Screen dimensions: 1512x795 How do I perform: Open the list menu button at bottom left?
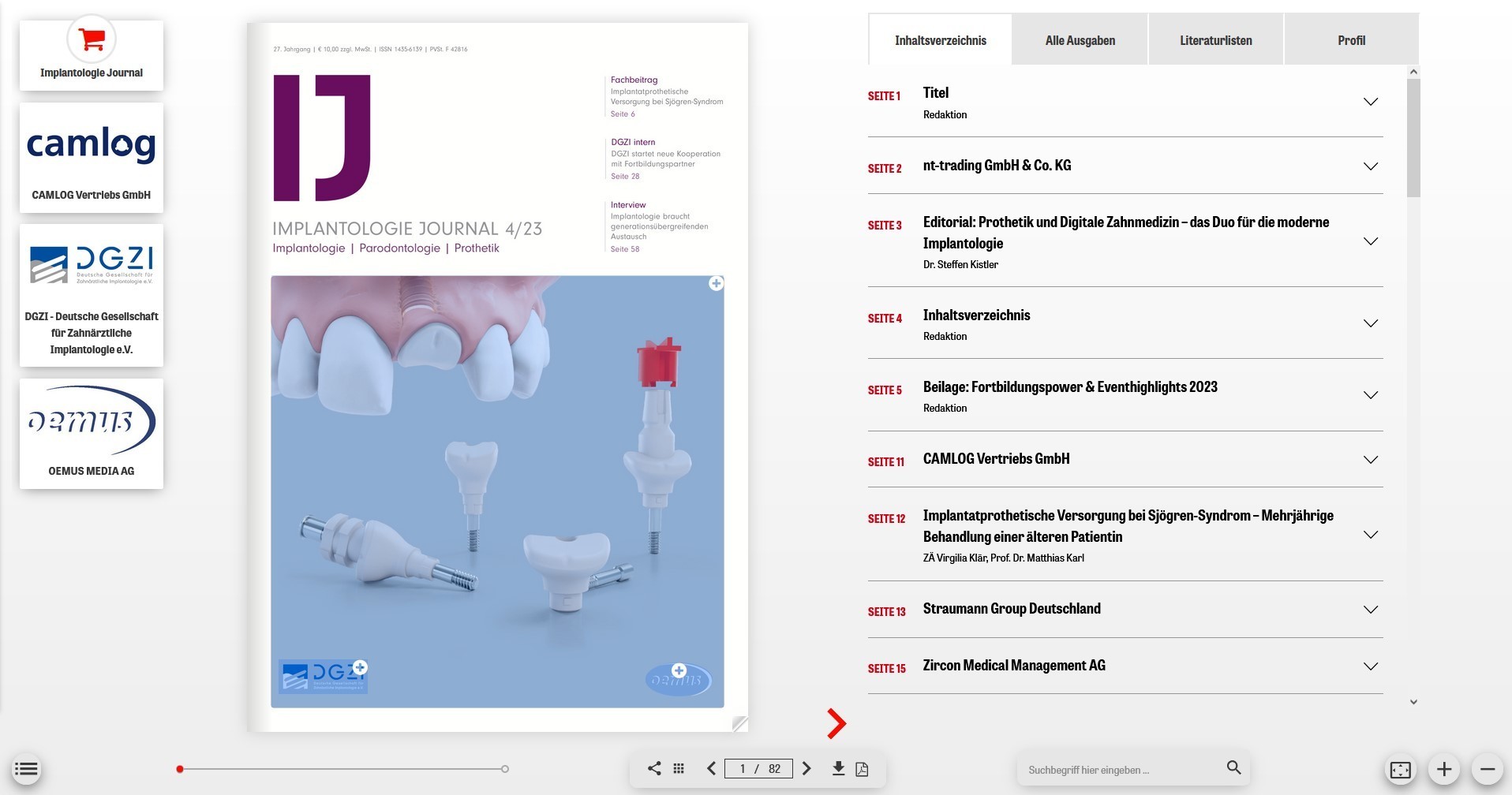pos(26,769)
